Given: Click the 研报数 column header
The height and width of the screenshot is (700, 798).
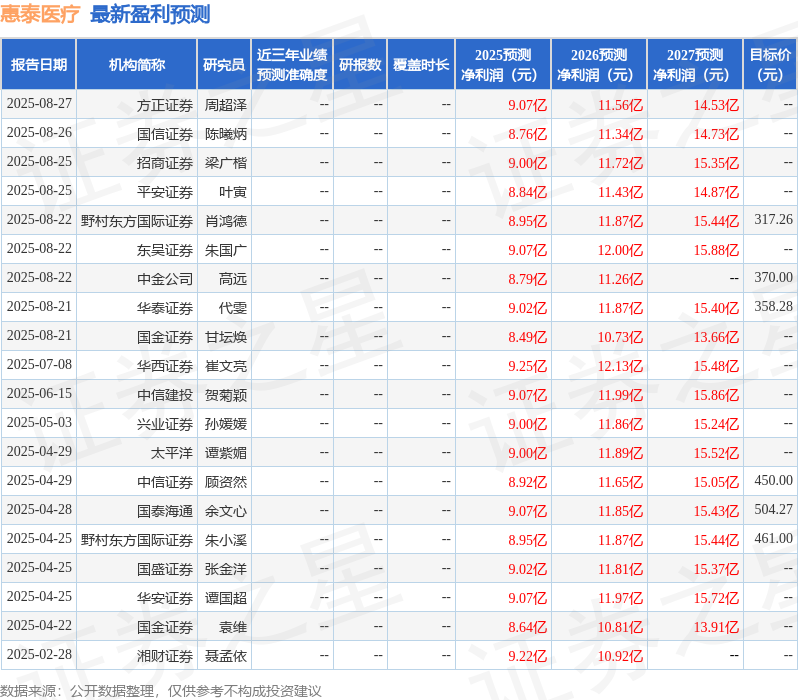Looking at the screenshot, I should coord(360,65).
